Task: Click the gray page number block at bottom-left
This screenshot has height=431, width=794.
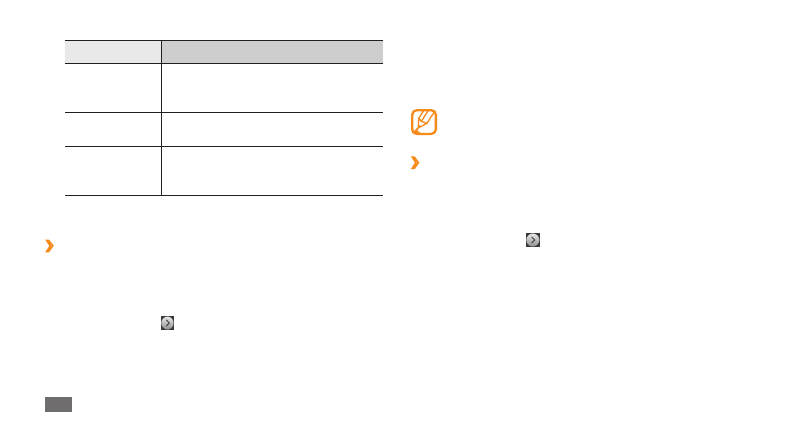Action: (x=58, y=405)
